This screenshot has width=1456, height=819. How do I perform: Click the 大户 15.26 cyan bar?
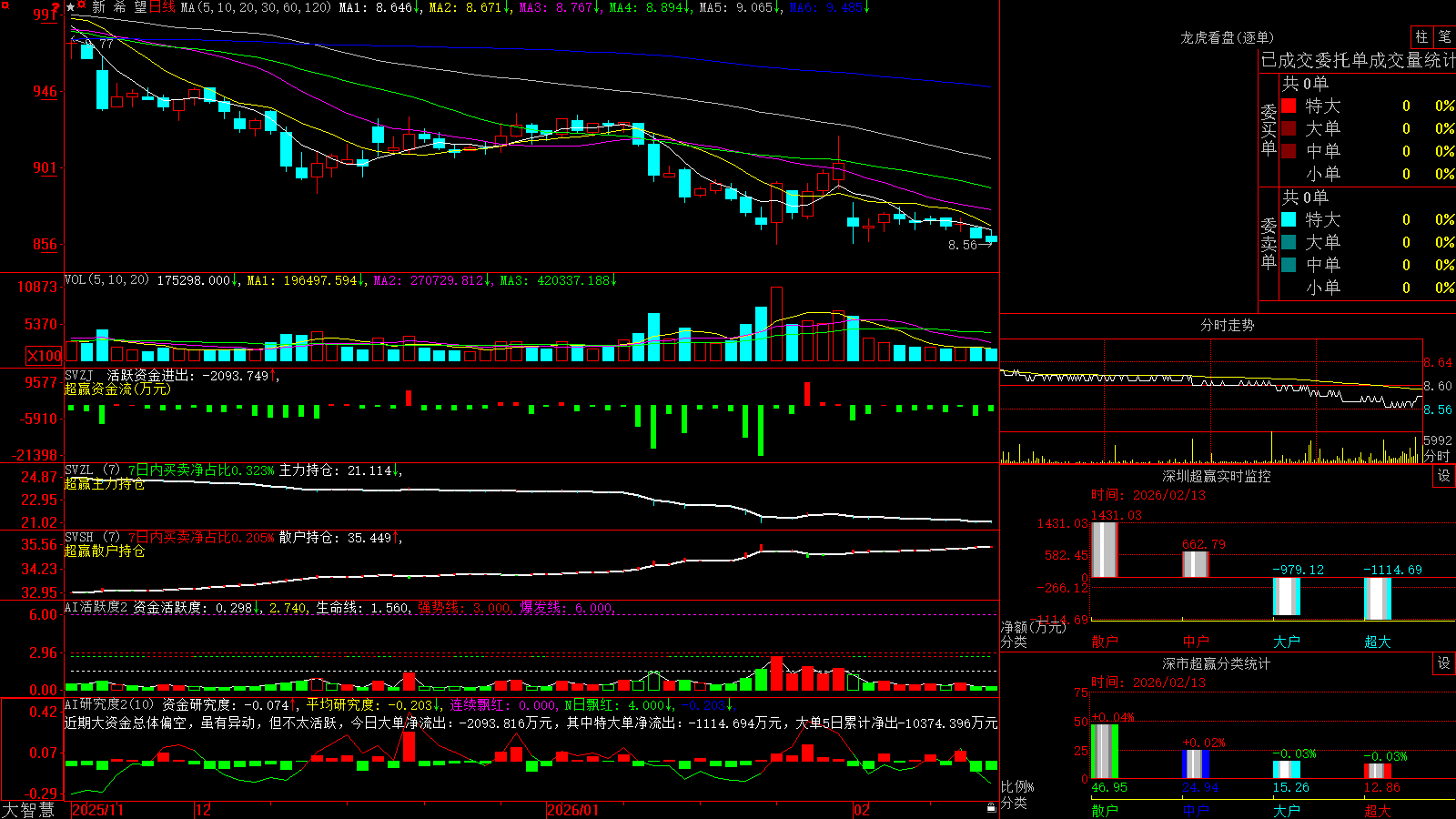[x=1287, y=770]
